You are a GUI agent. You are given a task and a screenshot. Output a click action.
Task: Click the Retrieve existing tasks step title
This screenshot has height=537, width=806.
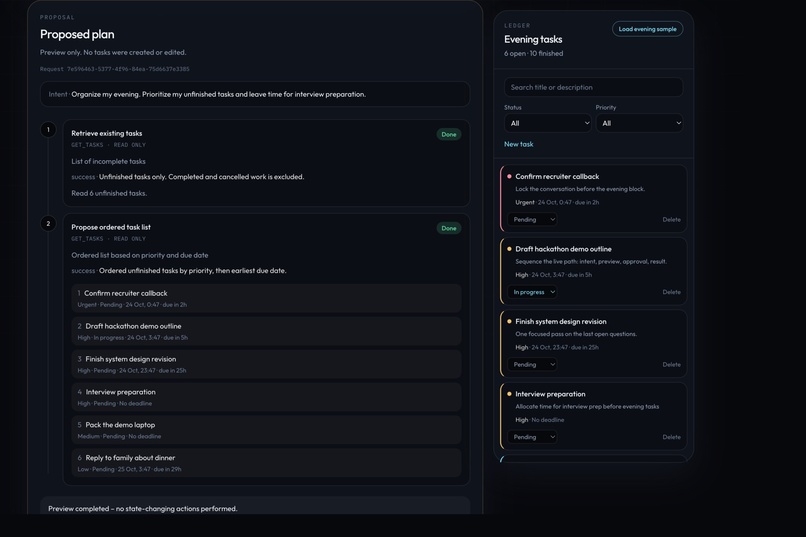[x=106, y=133]
